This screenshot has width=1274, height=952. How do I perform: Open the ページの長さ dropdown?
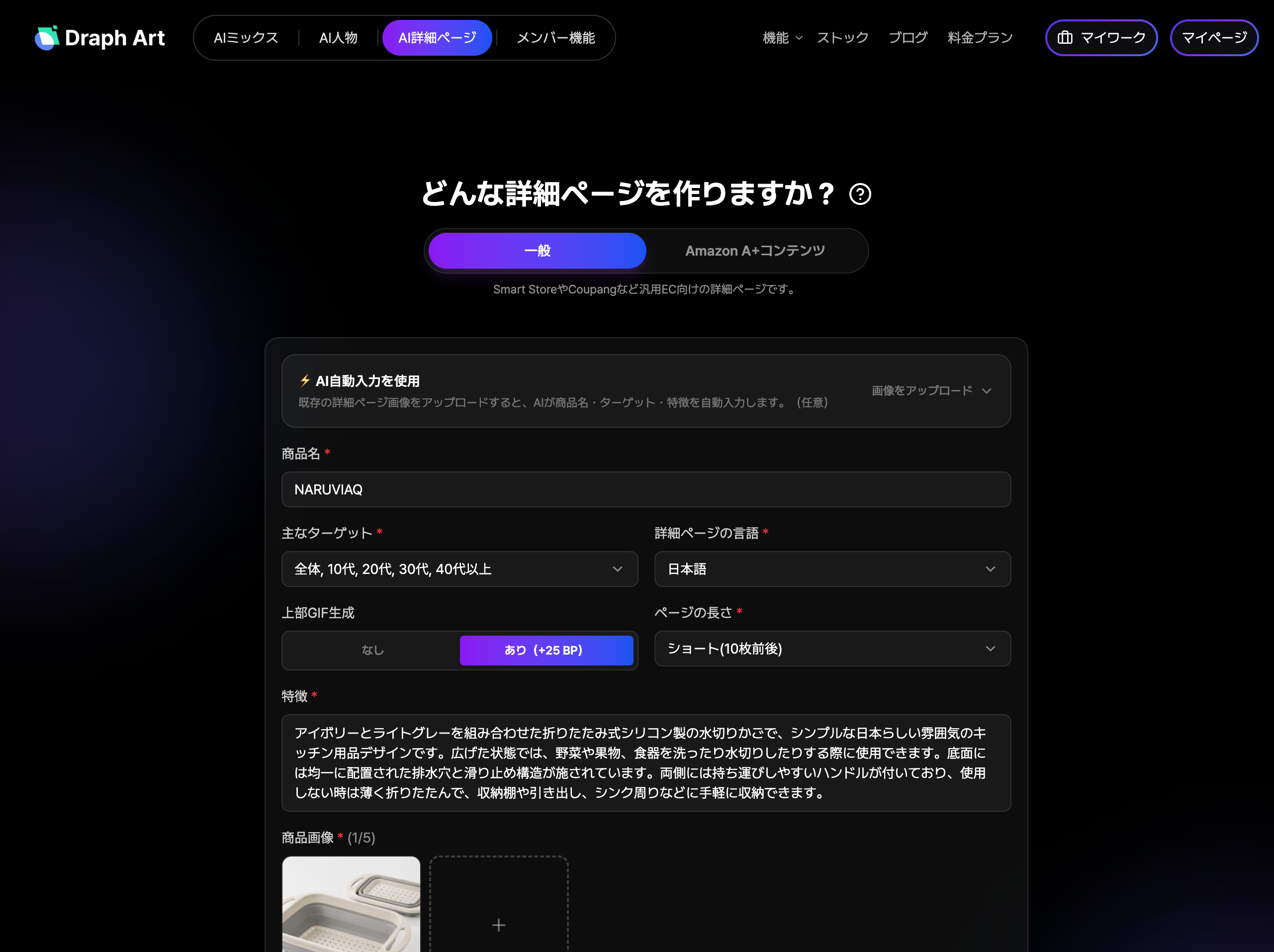832,649
